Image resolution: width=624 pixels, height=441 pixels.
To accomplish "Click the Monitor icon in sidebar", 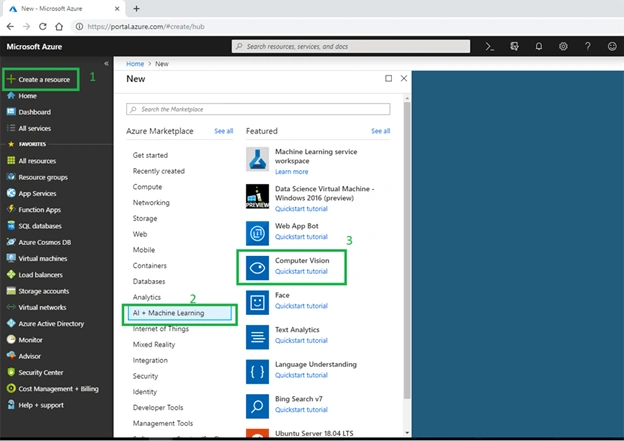I will point(11,340).
